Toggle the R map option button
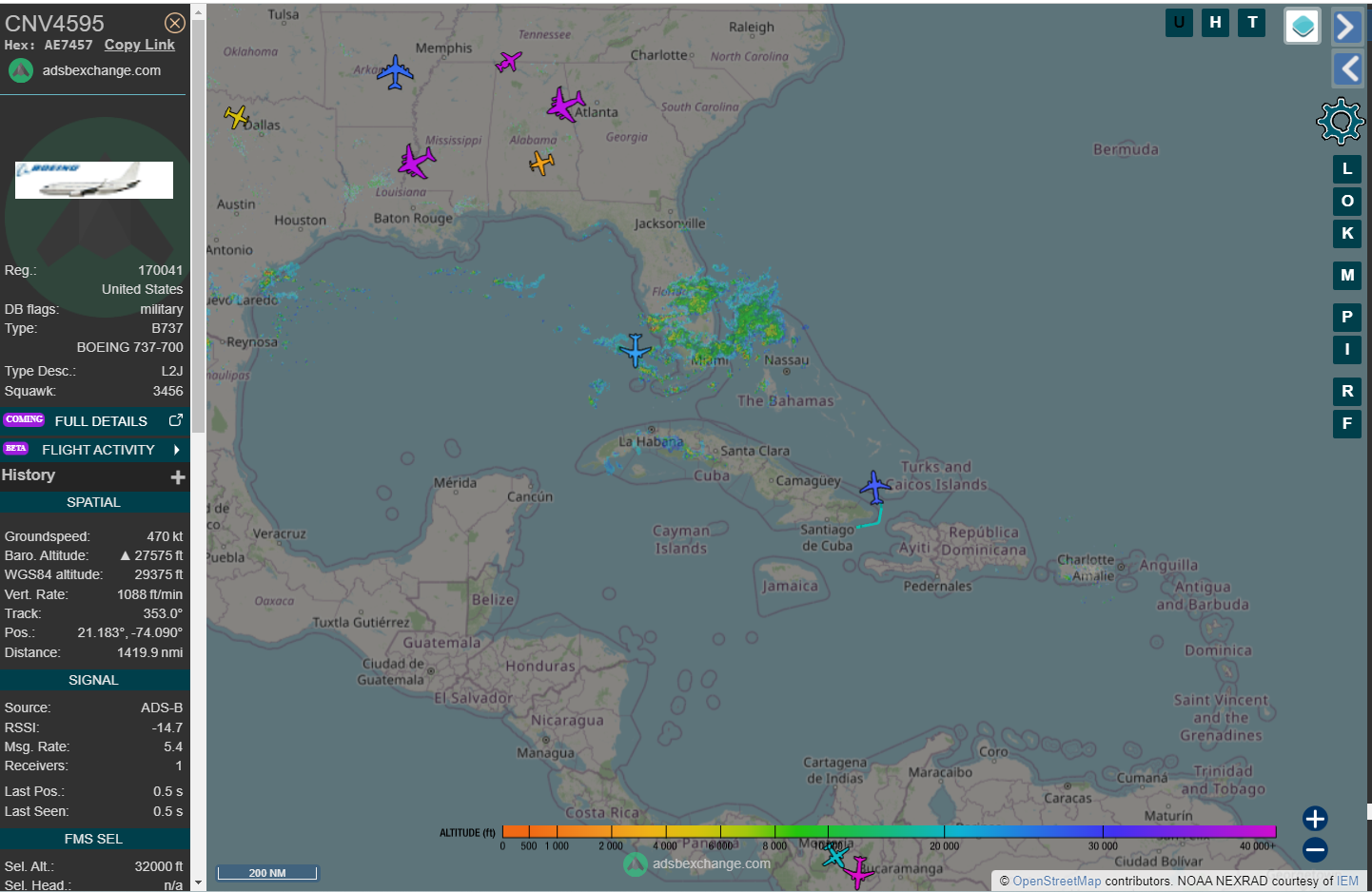Image resolution: width=1372 pixels, height=892 pixels. (1347, 392)
